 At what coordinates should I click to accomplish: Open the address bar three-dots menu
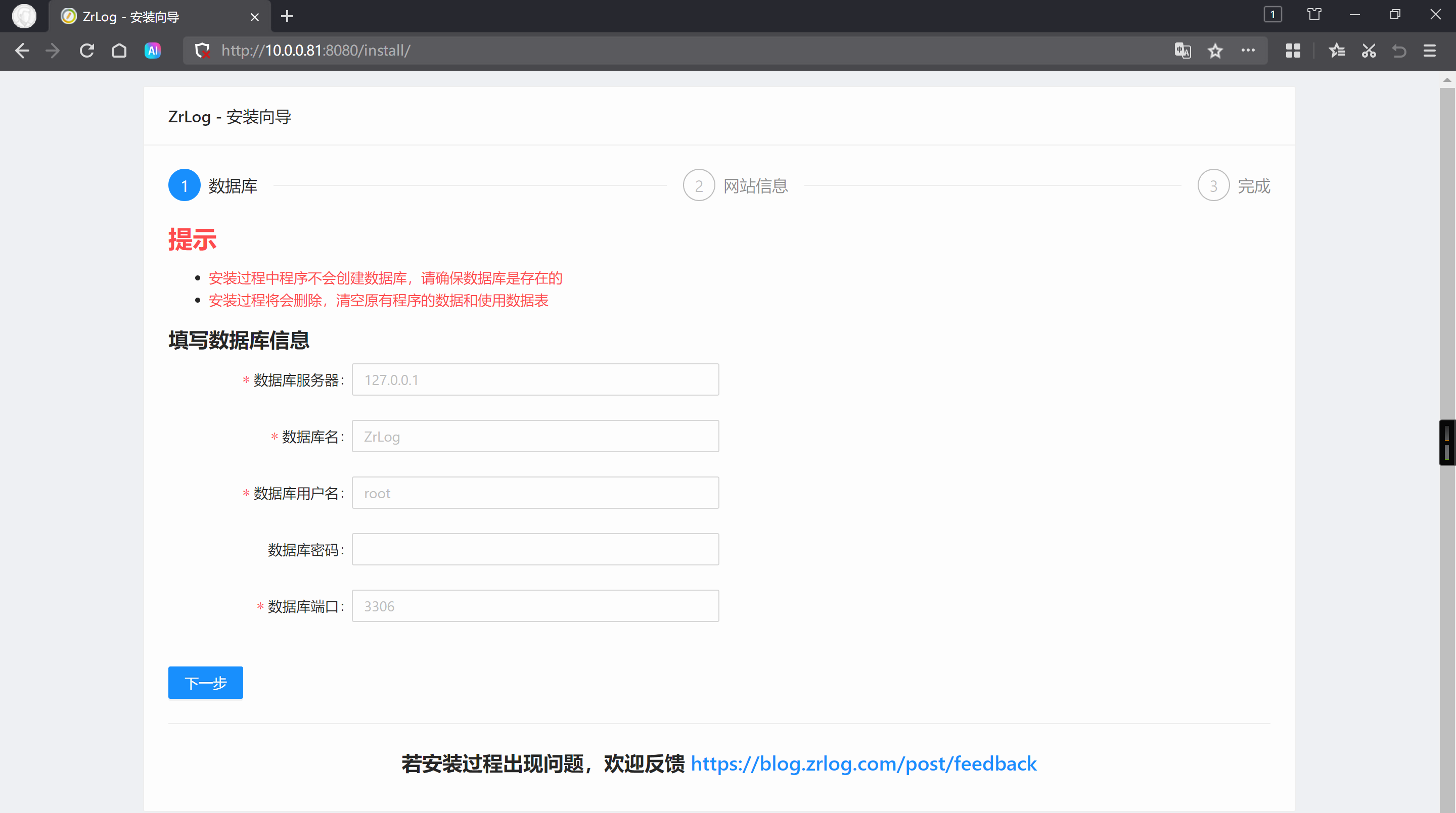click(x=1248, y=51)
